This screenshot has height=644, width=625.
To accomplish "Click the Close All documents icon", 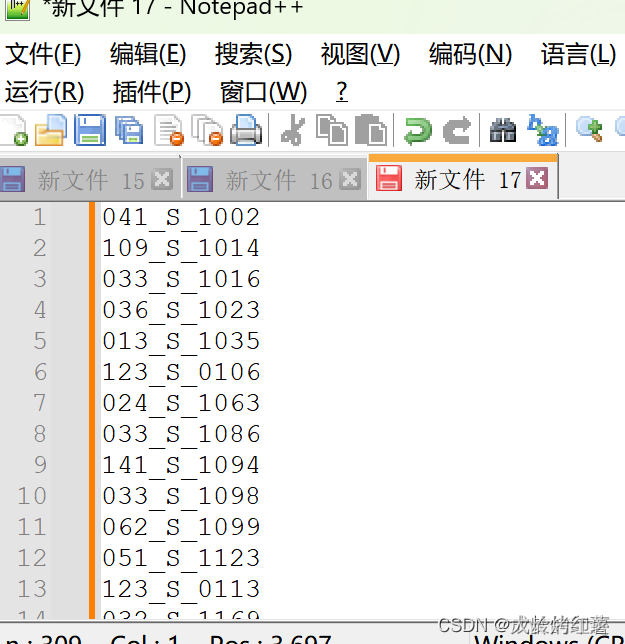I will click(207, 131).
